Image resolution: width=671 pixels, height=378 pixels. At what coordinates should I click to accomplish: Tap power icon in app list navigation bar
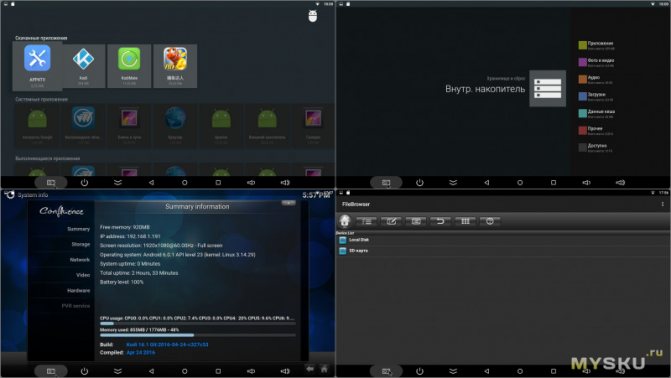point(84,182)
